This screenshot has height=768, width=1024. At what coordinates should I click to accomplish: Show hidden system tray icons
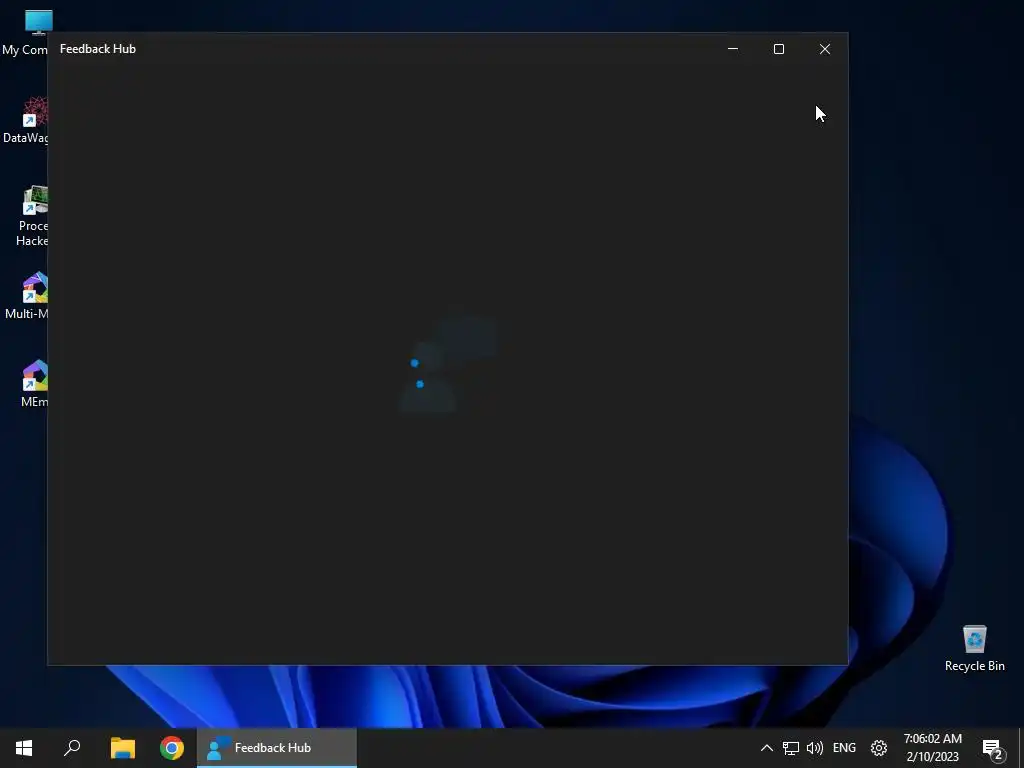[767, 748]
